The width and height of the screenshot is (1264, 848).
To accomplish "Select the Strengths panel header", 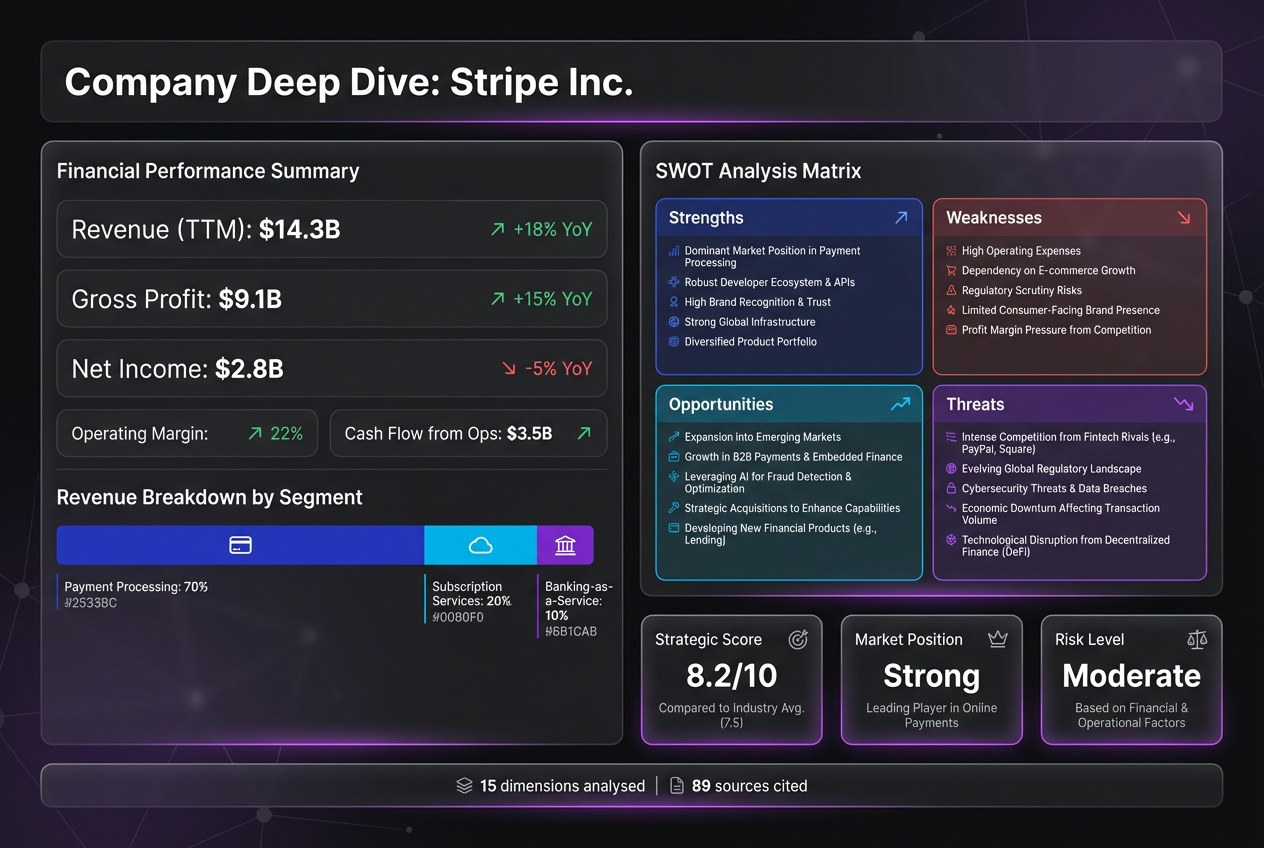I will coord(705,217).
